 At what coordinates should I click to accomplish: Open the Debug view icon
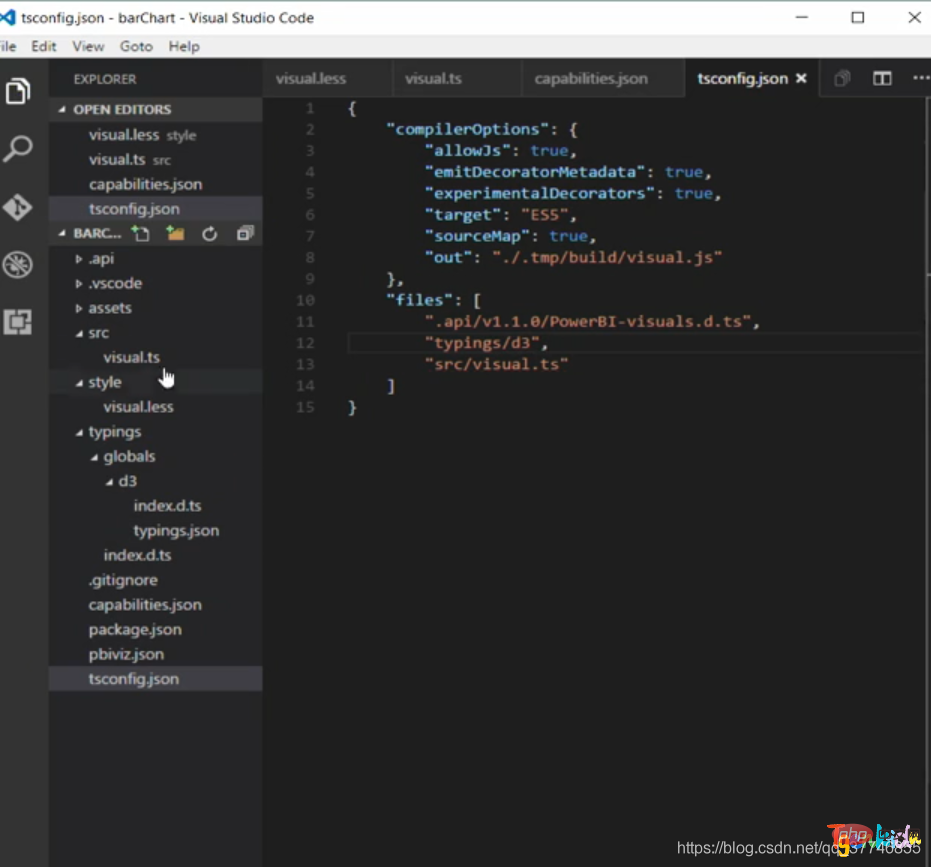[x=18, y=264]
